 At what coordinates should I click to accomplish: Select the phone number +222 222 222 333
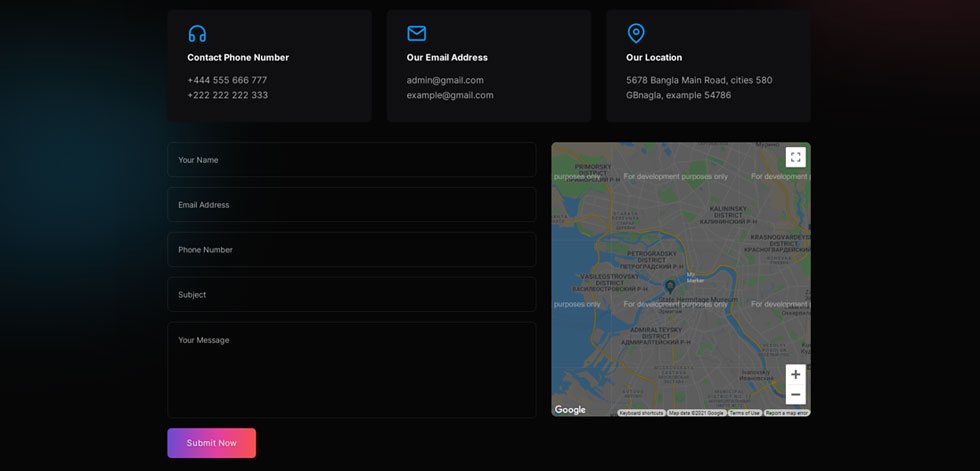pos(228,95)
